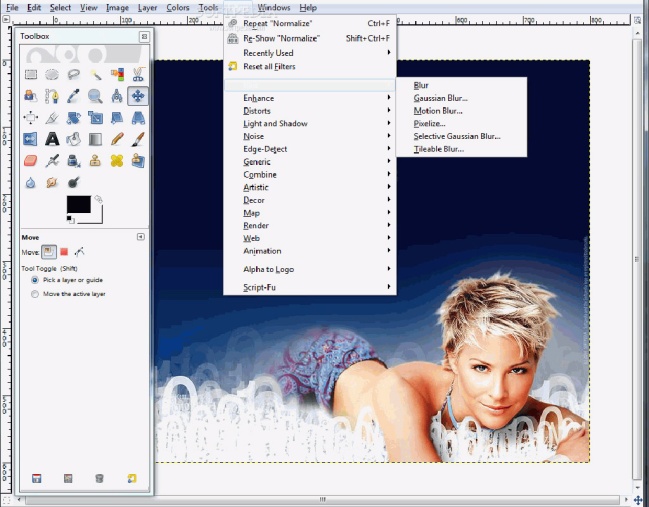Activate the Zoom magnifier tool
This screenshot has width=649, height=507.
(95, 96)
